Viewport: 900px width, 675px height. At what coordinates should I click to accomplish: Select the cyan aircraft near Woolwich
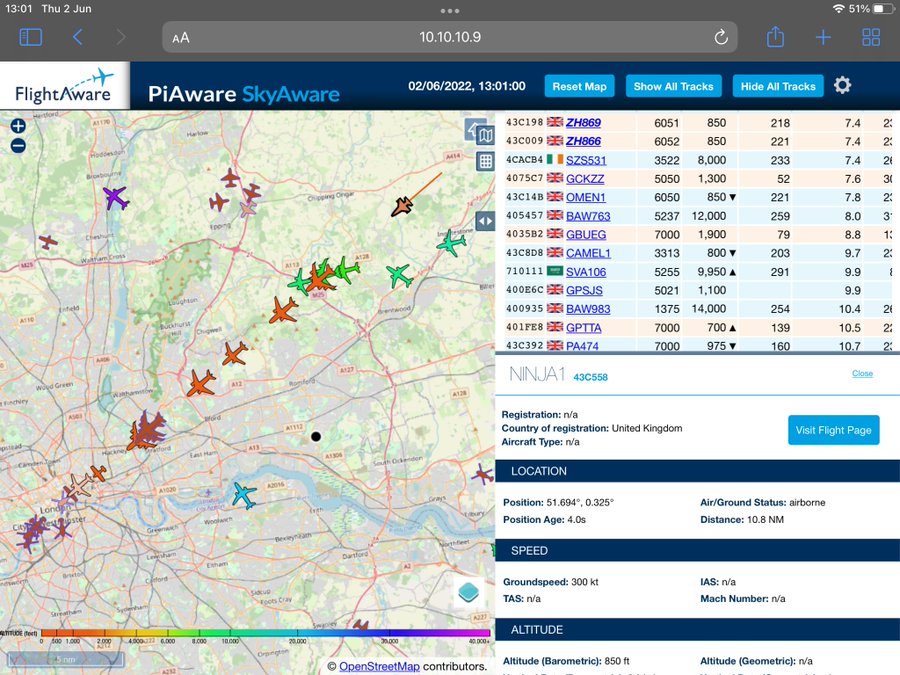tap(245, 495)
